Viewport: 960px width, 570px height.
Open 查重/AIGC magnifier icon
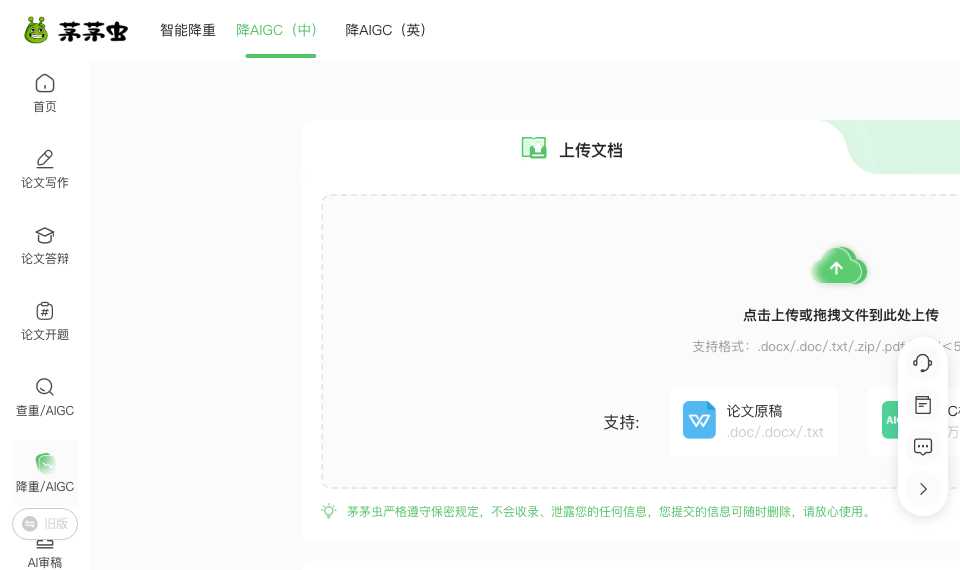[x=45, y=387]
